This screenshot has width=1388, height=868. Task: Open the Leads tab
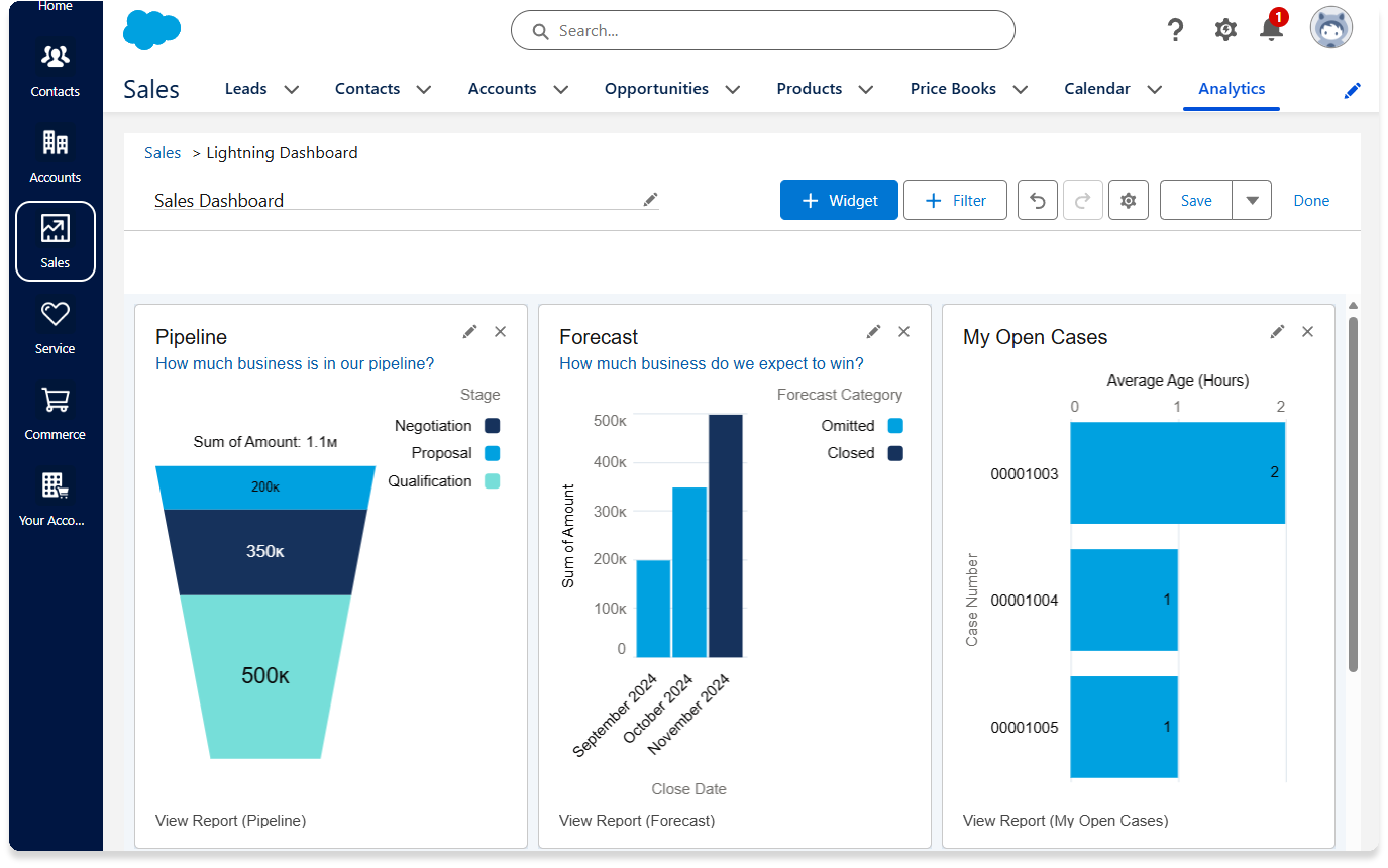pos(246,89)
